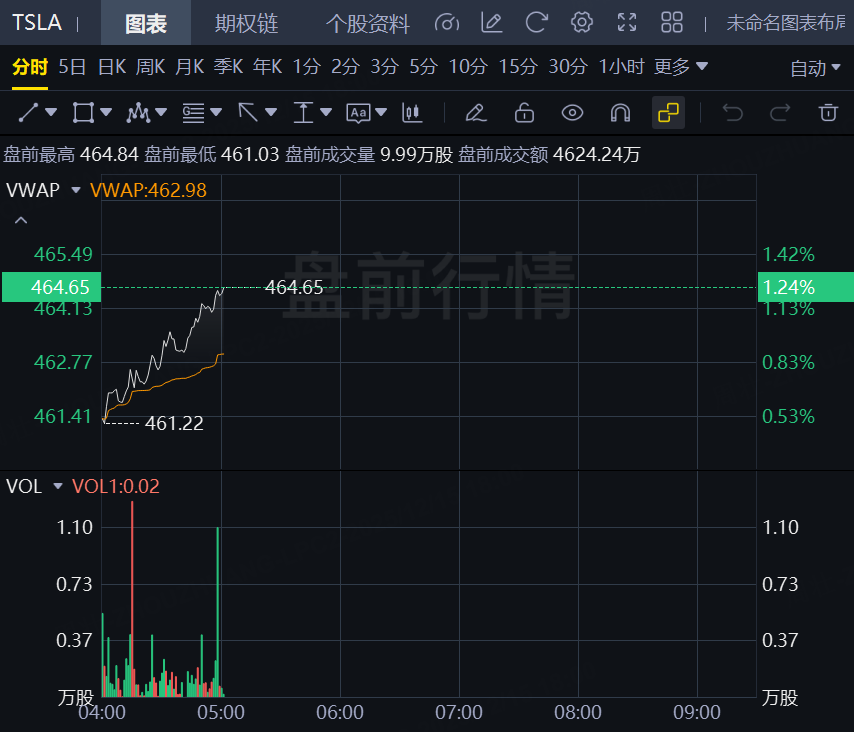Select the 3分 interval
This screenshot has width=854, height=732.
point(385,67)
